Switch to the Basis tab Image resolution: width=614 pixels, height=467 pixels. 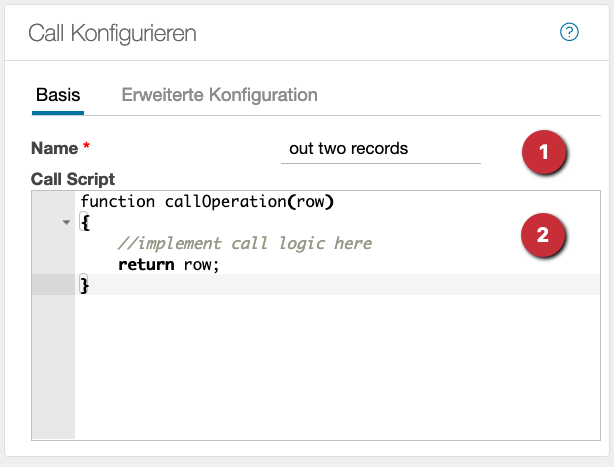point(58,96)
